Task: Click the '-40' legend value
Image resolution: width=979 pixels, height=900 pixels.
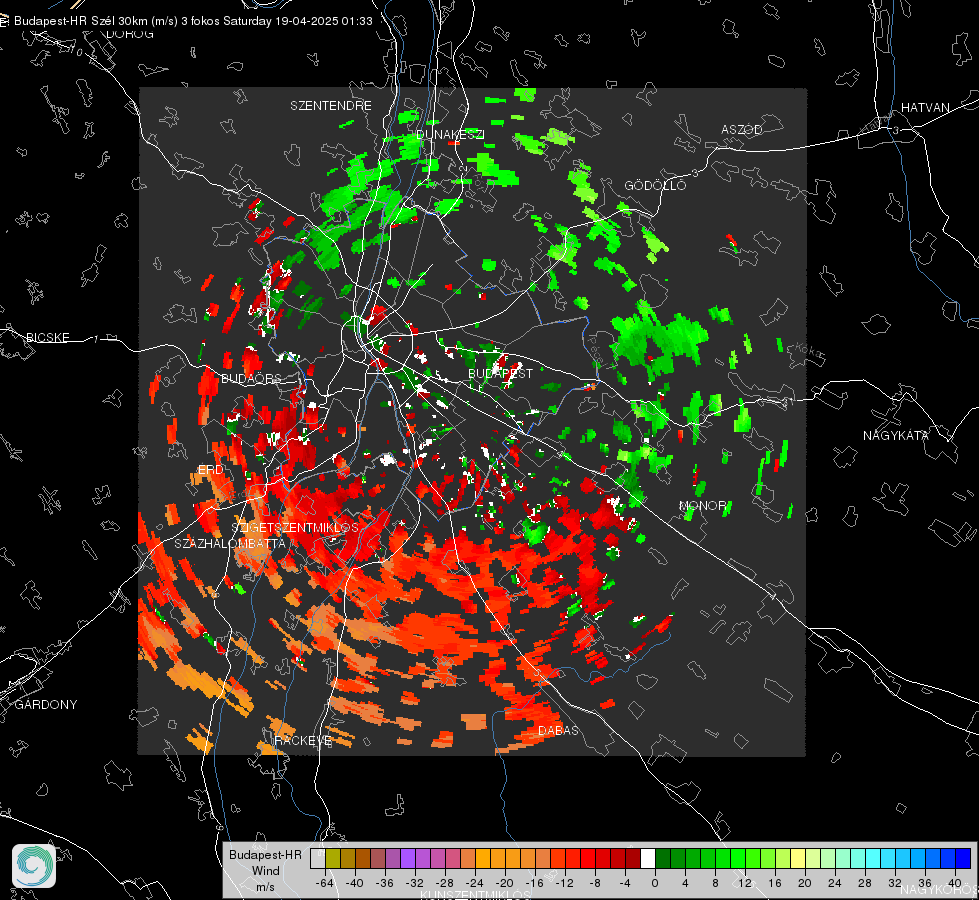Action: (355, 883)
